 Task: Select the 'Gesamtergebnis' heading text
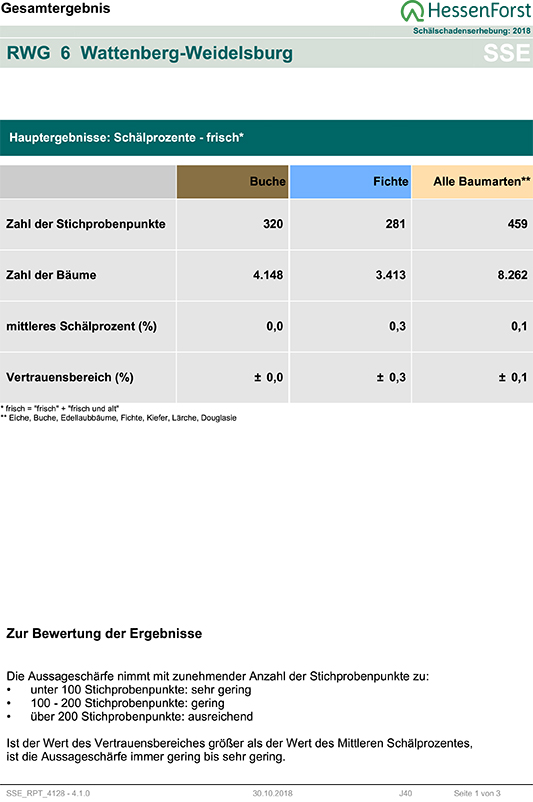pyautogui.click(x=55, y=8)
